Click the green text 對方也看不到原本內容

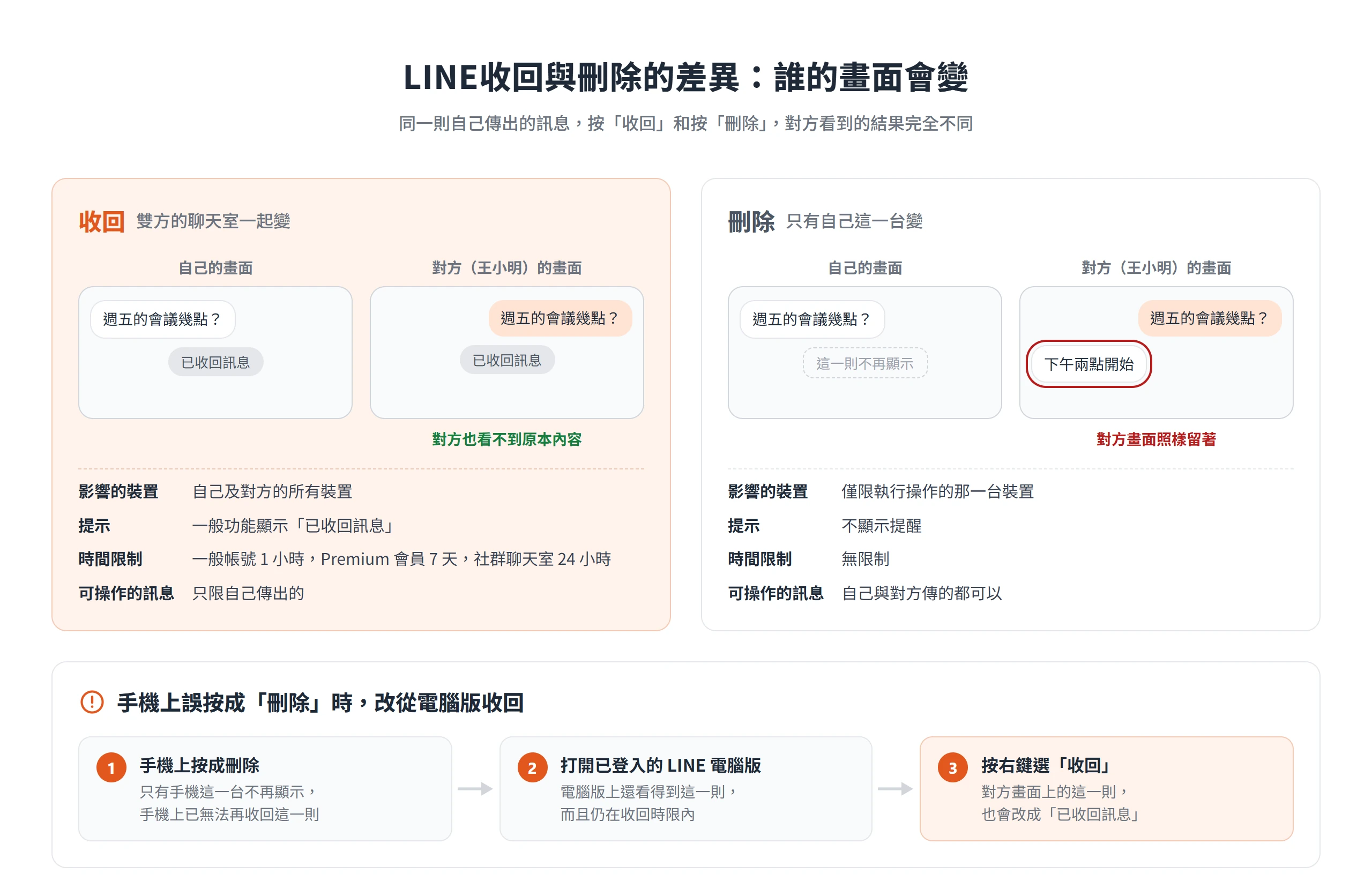507,439
